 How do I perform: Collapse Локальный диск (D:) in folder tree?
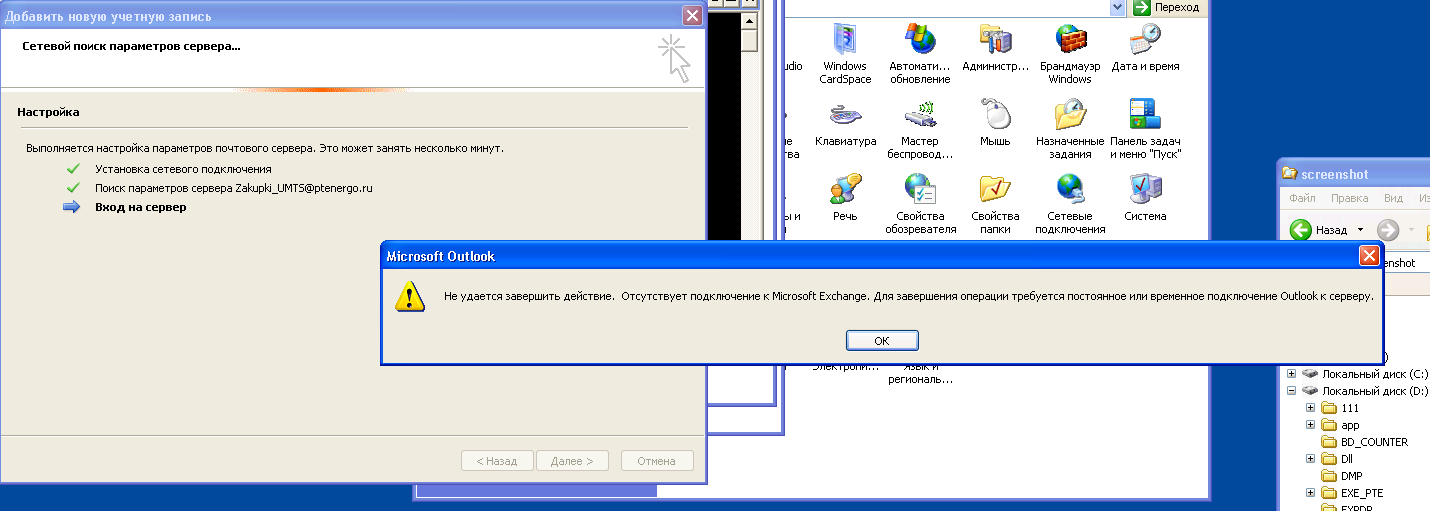(x=1292, y=391)
